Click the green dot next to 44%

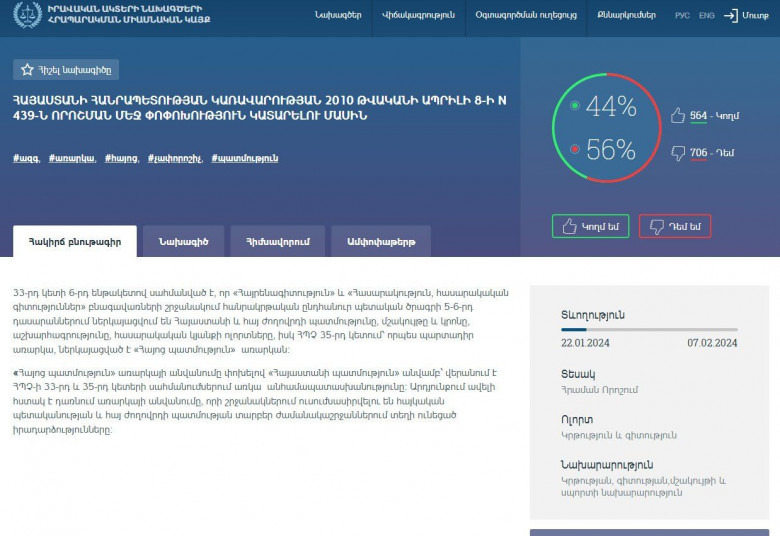coord(574,105)
